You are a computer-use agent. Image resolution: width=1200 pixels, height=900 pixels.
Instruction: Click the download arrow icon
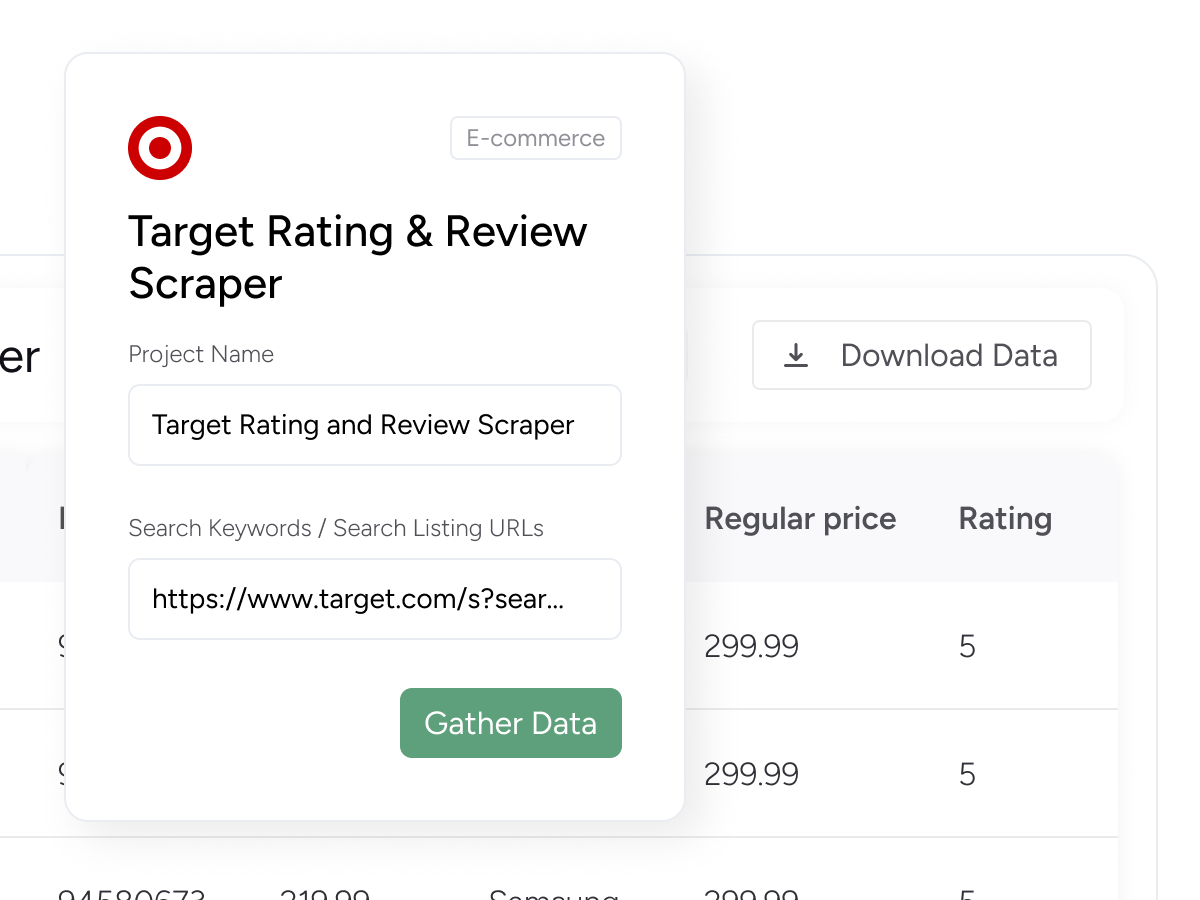[796, 355]
